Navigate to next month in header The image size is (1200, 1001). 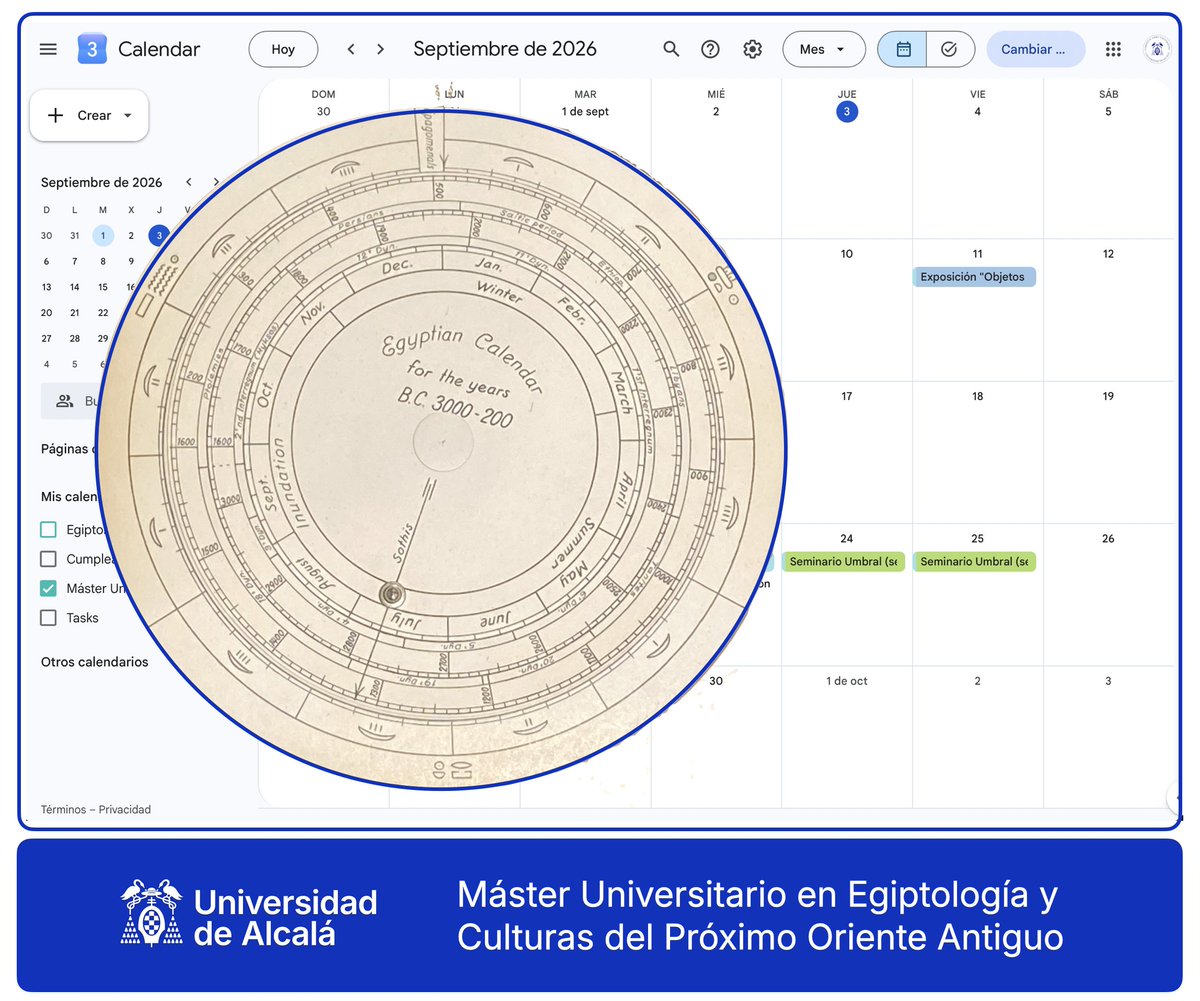click(380, 49)
